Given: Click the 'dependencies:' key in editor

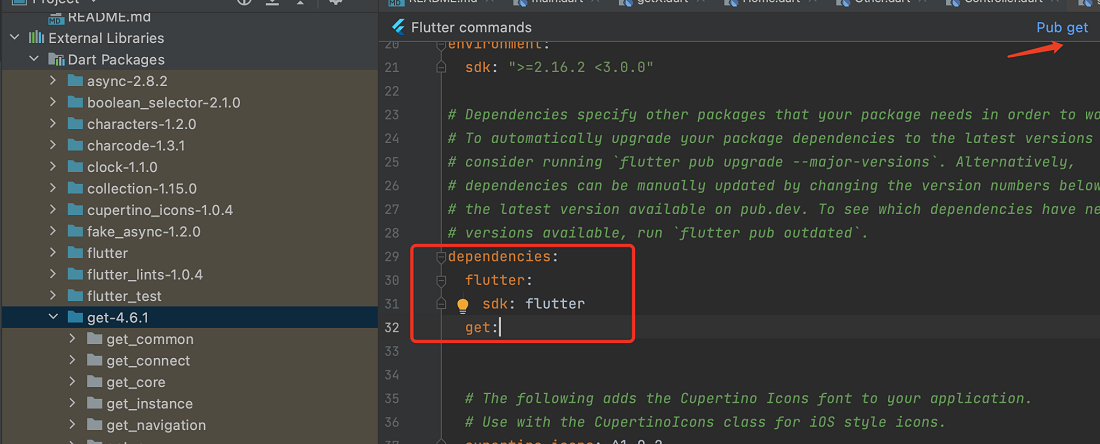Looking at the screenshot, I should pyautogui.click(x=502, y=257).
